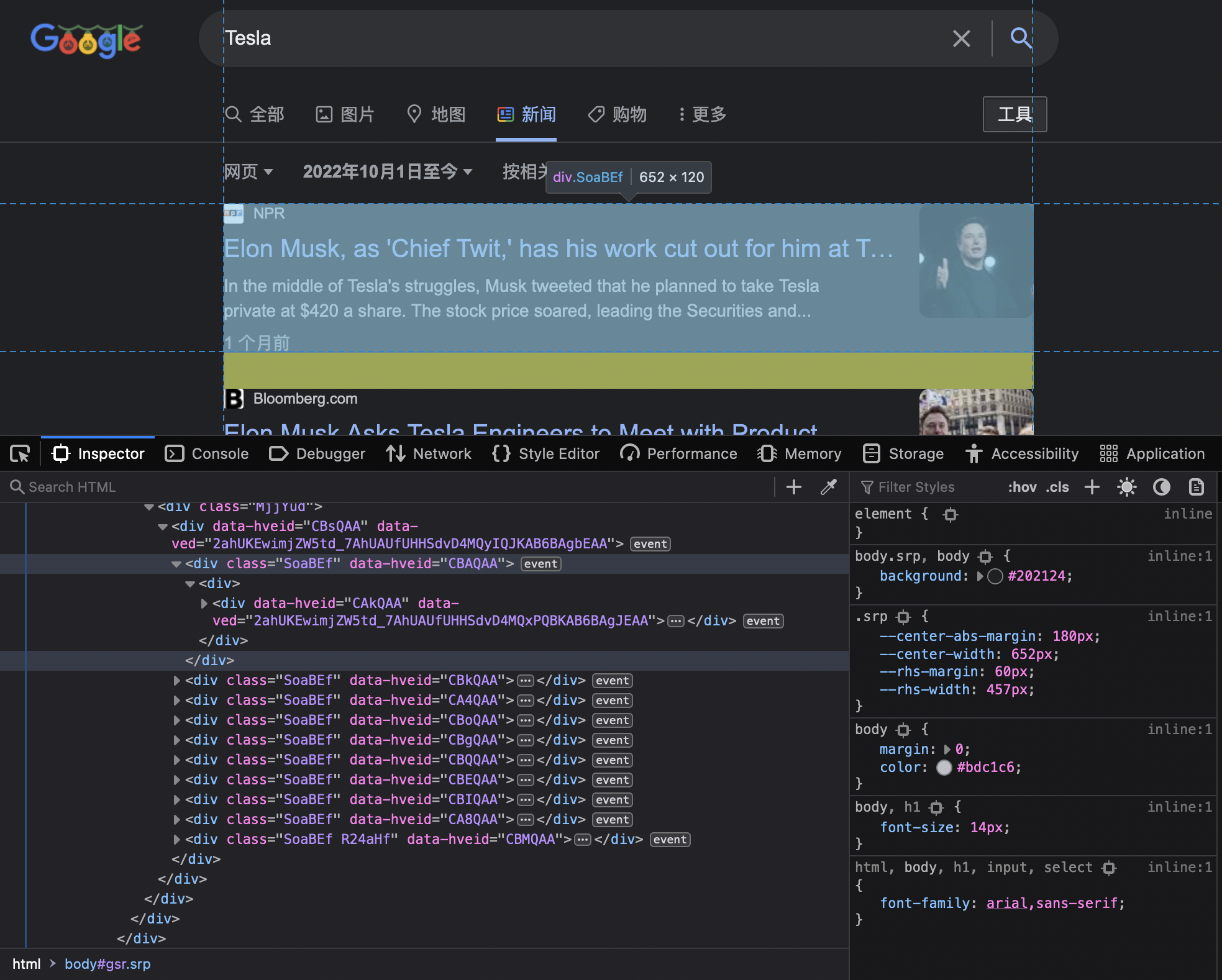Open the 更多 more menu

[703, 114]
